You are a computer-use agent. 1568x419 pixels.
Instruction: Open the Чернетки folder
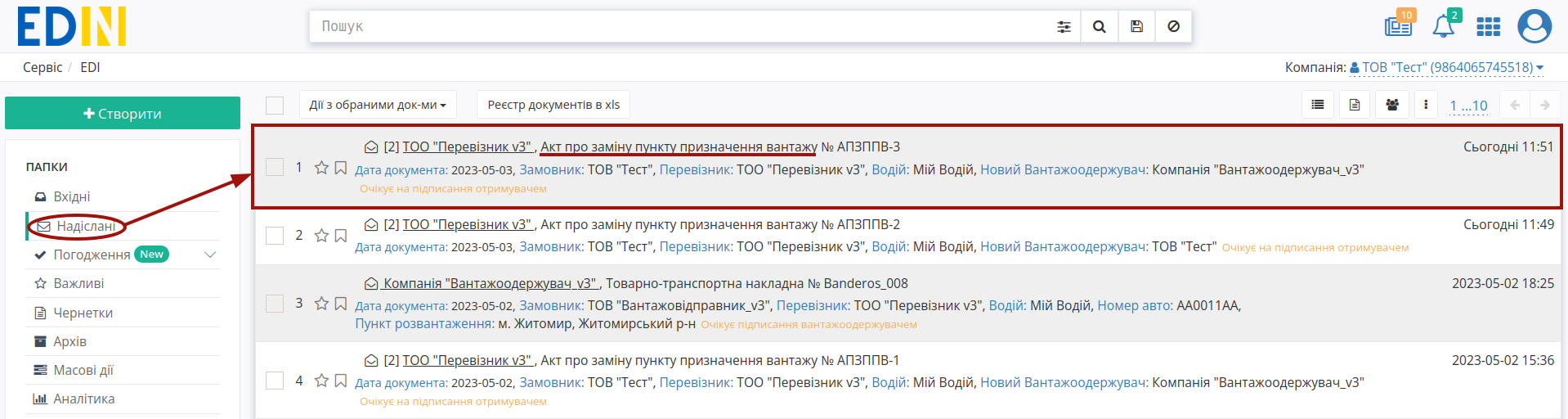coord(83,313)
